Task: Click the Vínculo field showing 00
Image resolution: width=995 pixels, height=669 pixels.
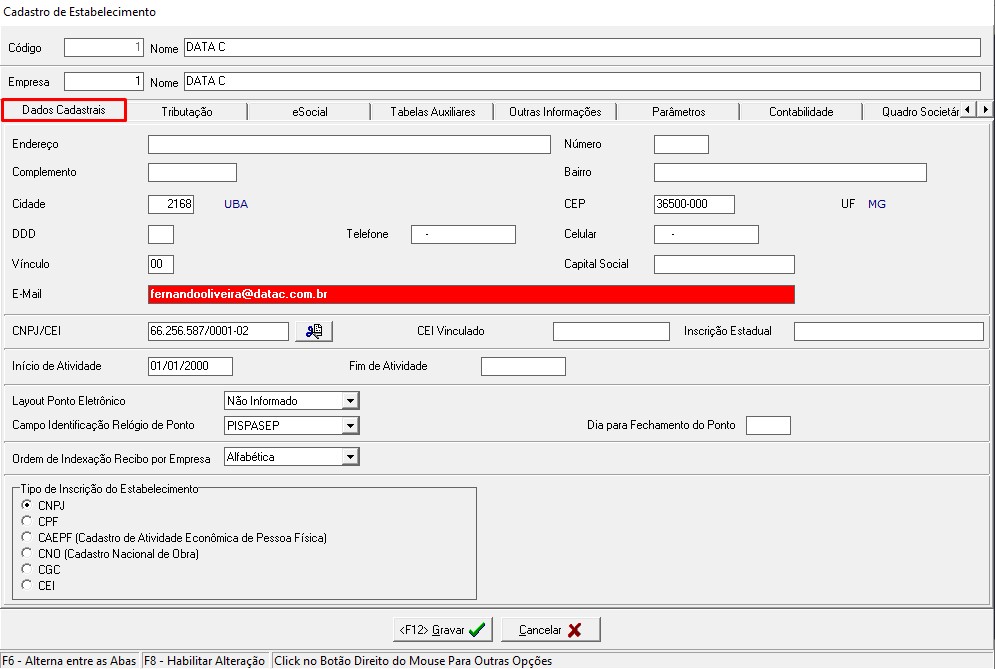Action: tap(161, 264)
